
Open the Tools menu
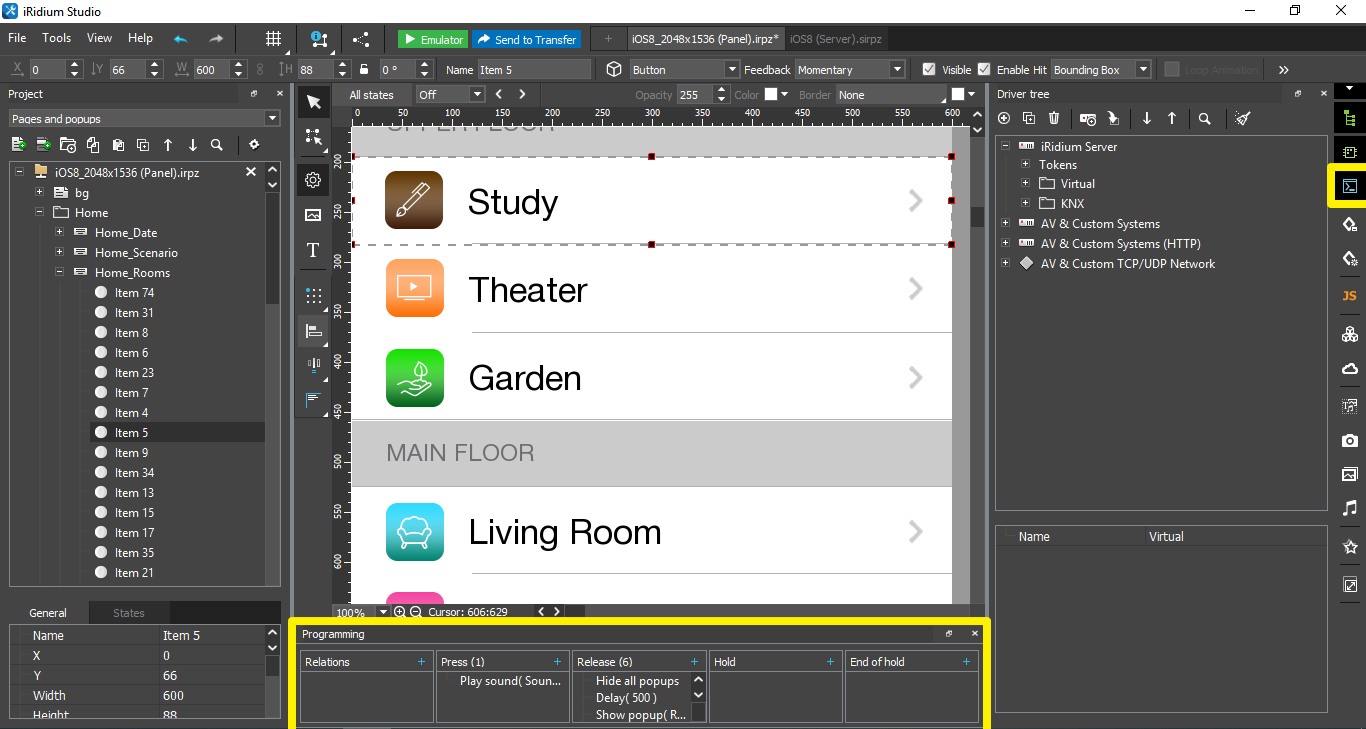(56, 38)
